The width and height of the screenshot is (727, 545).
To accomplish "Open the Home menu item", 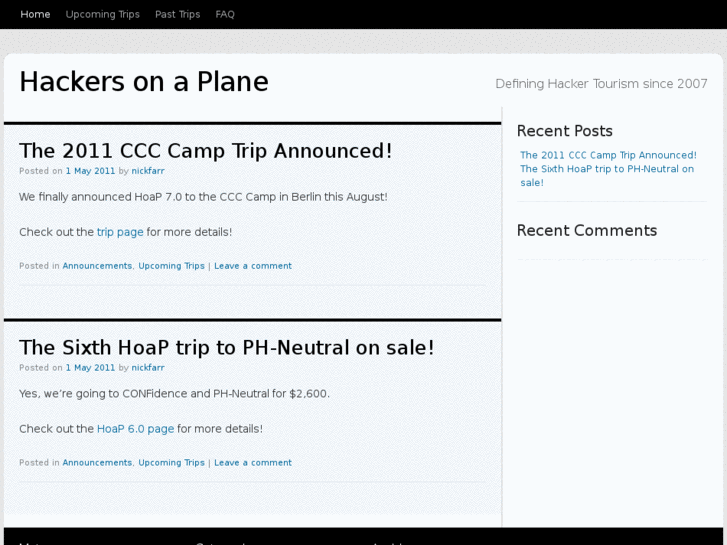I will pyautogui.click(x=35, y=14).
